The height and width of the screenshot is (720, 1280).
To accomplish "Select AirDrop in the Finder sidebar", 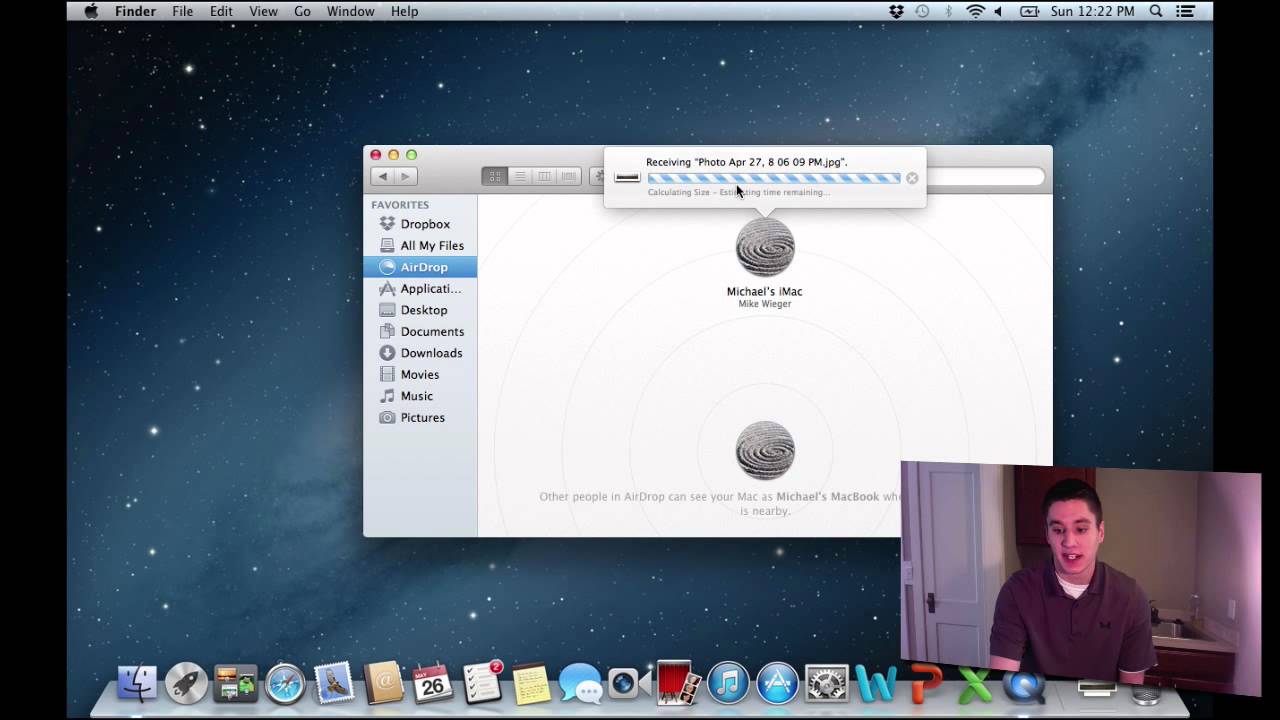I will point(423,267).
